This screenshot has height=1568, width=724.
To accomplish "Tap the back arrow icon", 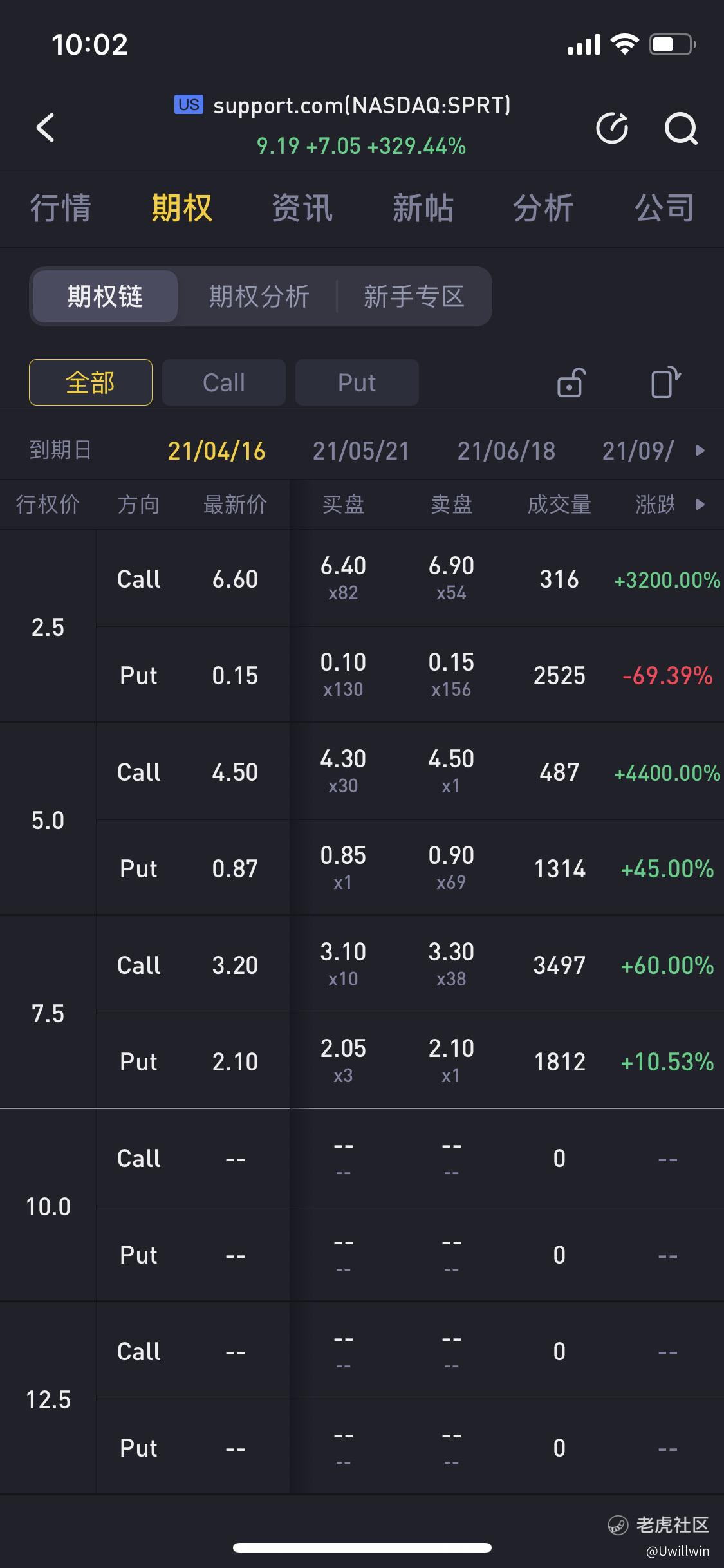I will tap(45, 127).
